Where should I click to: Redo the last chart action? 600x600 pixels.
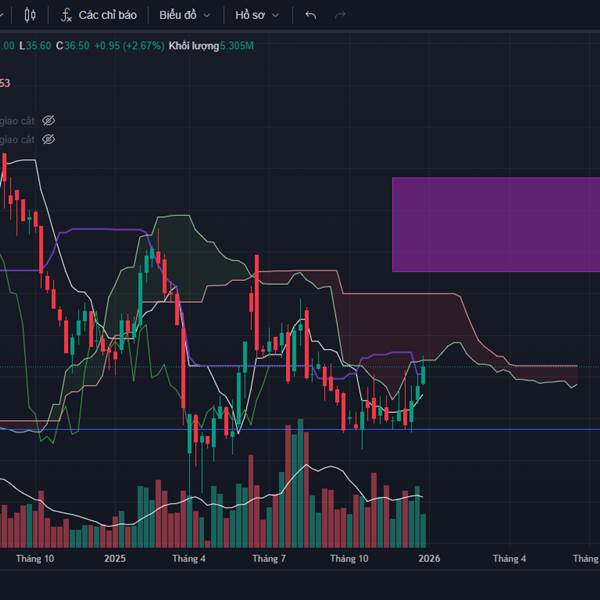point(340,15)
